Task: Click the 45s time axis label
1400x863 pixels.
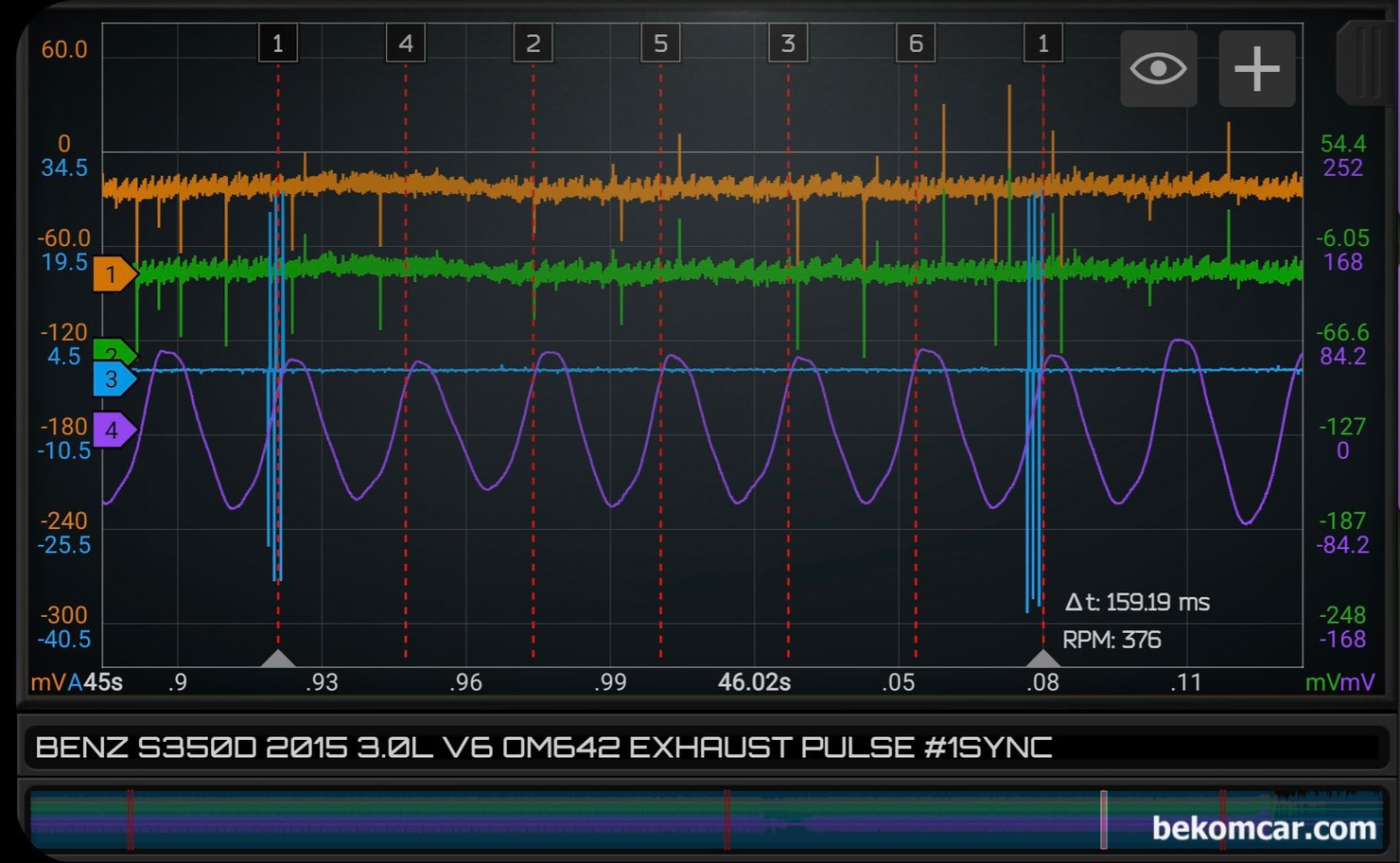Action: (x=103, y=682)
